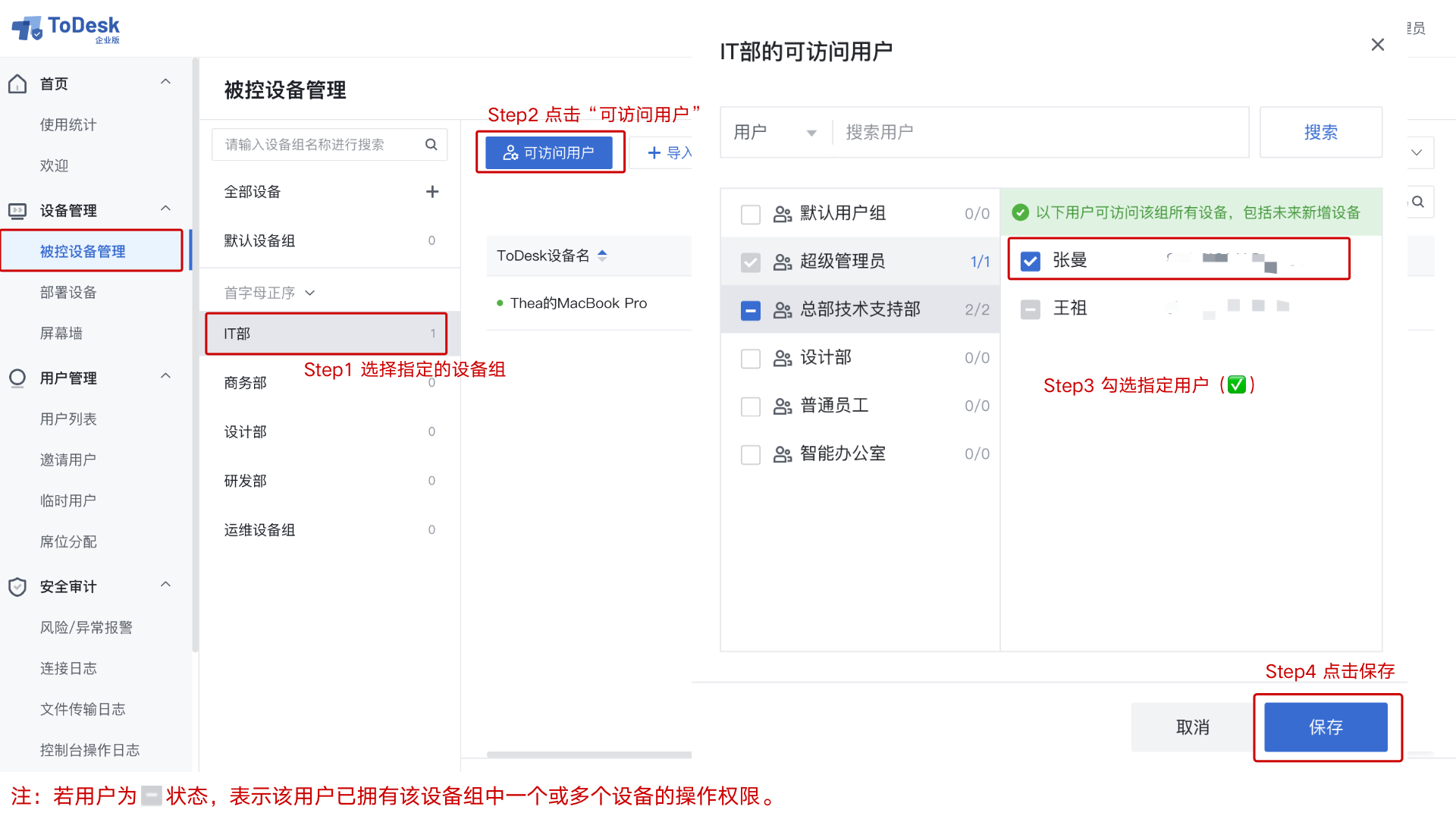This screenshot has height=819, width=1456.
Task: Click the 导入 button
Action: pyautogui.click(x=661, y=152)
